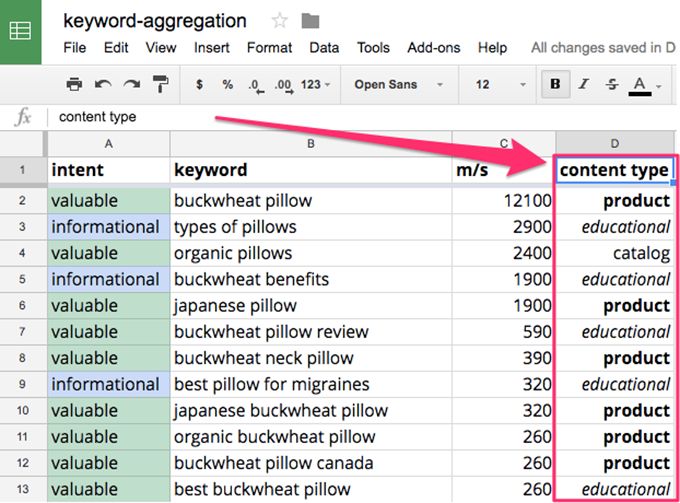Click the keyword header cell
Screen dimensions: 680x503
pyautogui.click(x=311, y=170)
